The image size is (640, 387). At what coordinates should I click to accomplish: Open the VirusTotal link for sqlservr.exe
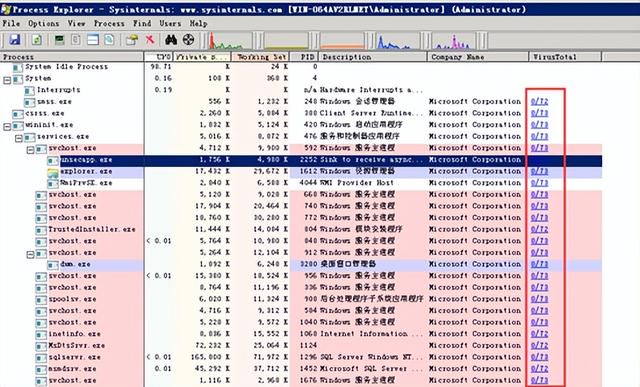point(539,358)
